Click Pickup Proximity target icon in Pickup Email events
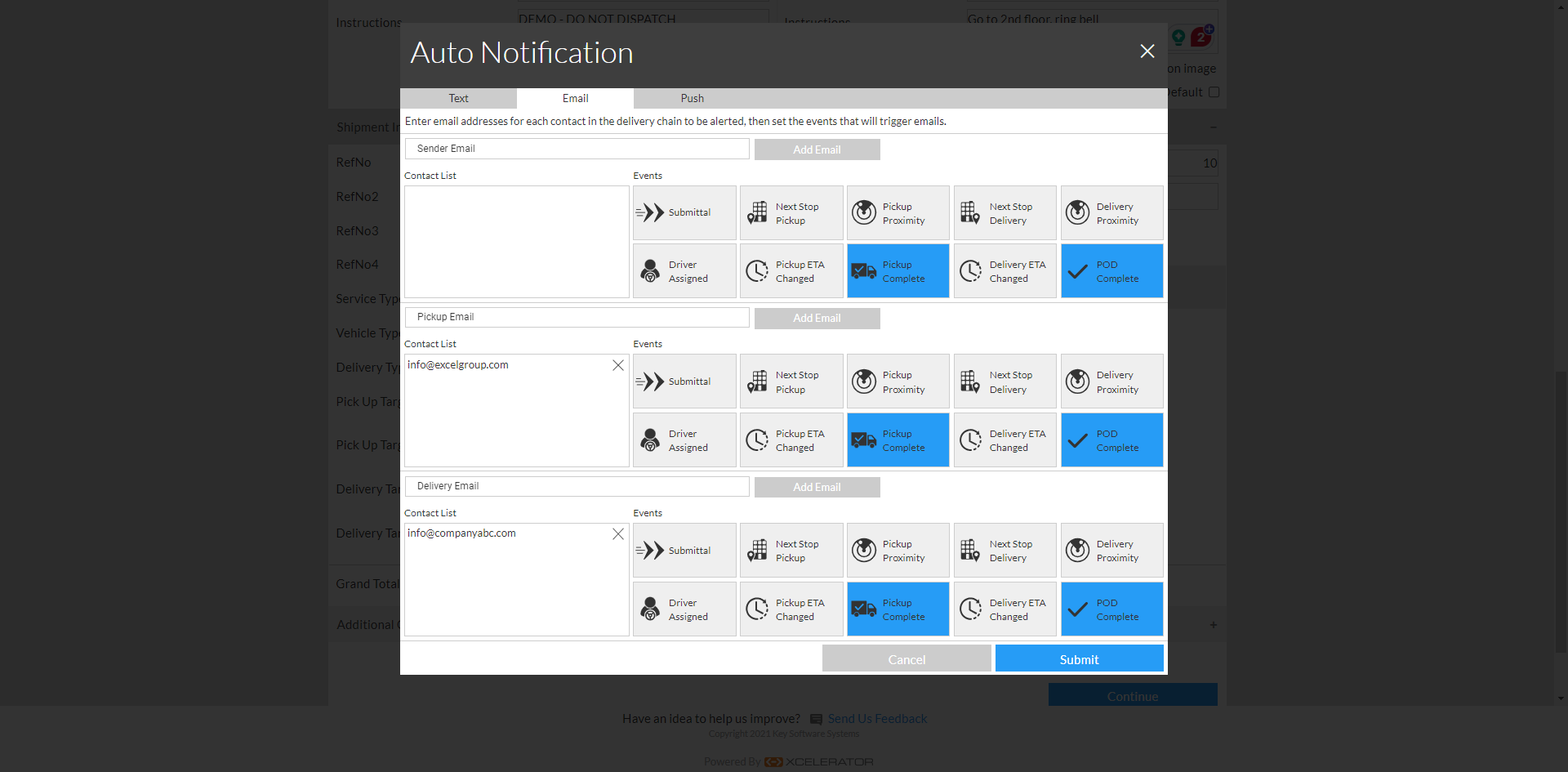 (x=864, y=382)
